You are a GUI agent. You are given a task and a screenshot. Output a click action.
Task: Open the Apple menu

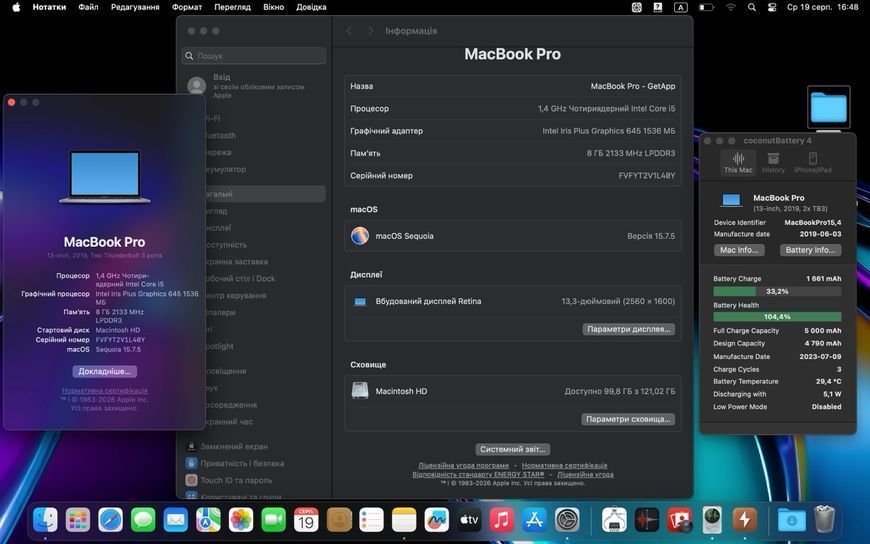click(x=16, y=7)
